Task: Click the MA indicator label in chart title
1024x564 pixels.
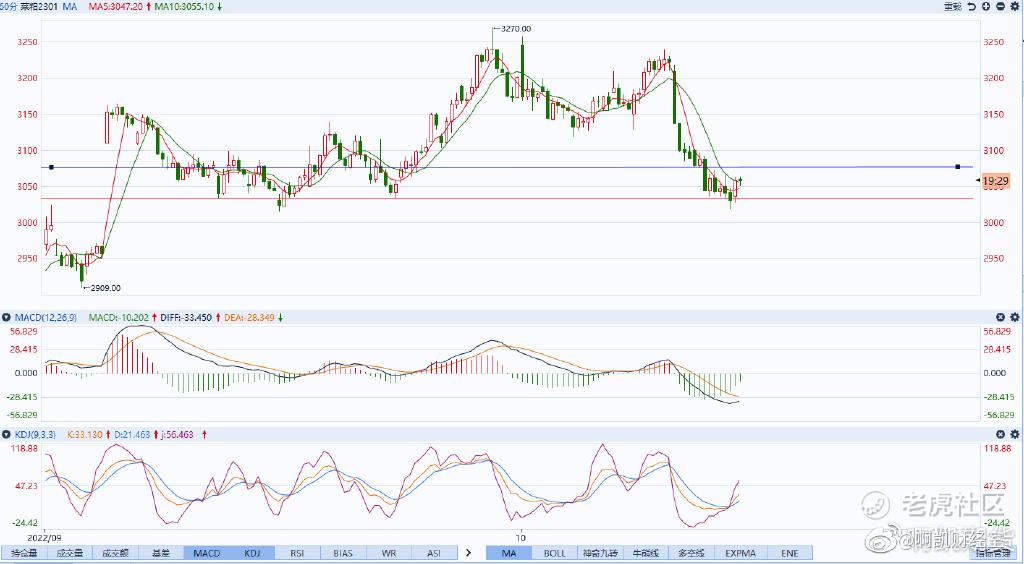Action: pos(71,6)
